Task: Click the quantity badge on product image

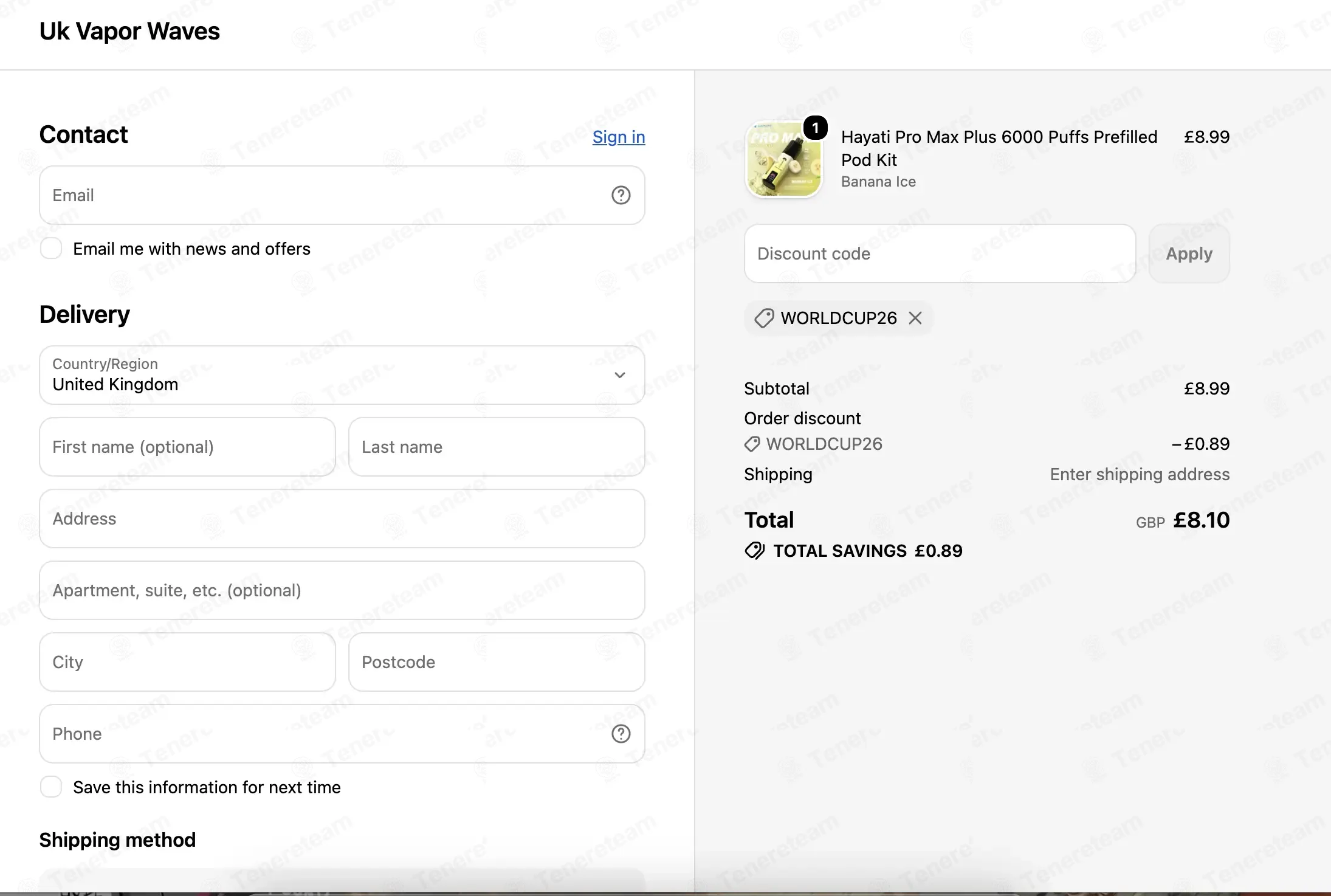Action: click(x=815, y=128)
